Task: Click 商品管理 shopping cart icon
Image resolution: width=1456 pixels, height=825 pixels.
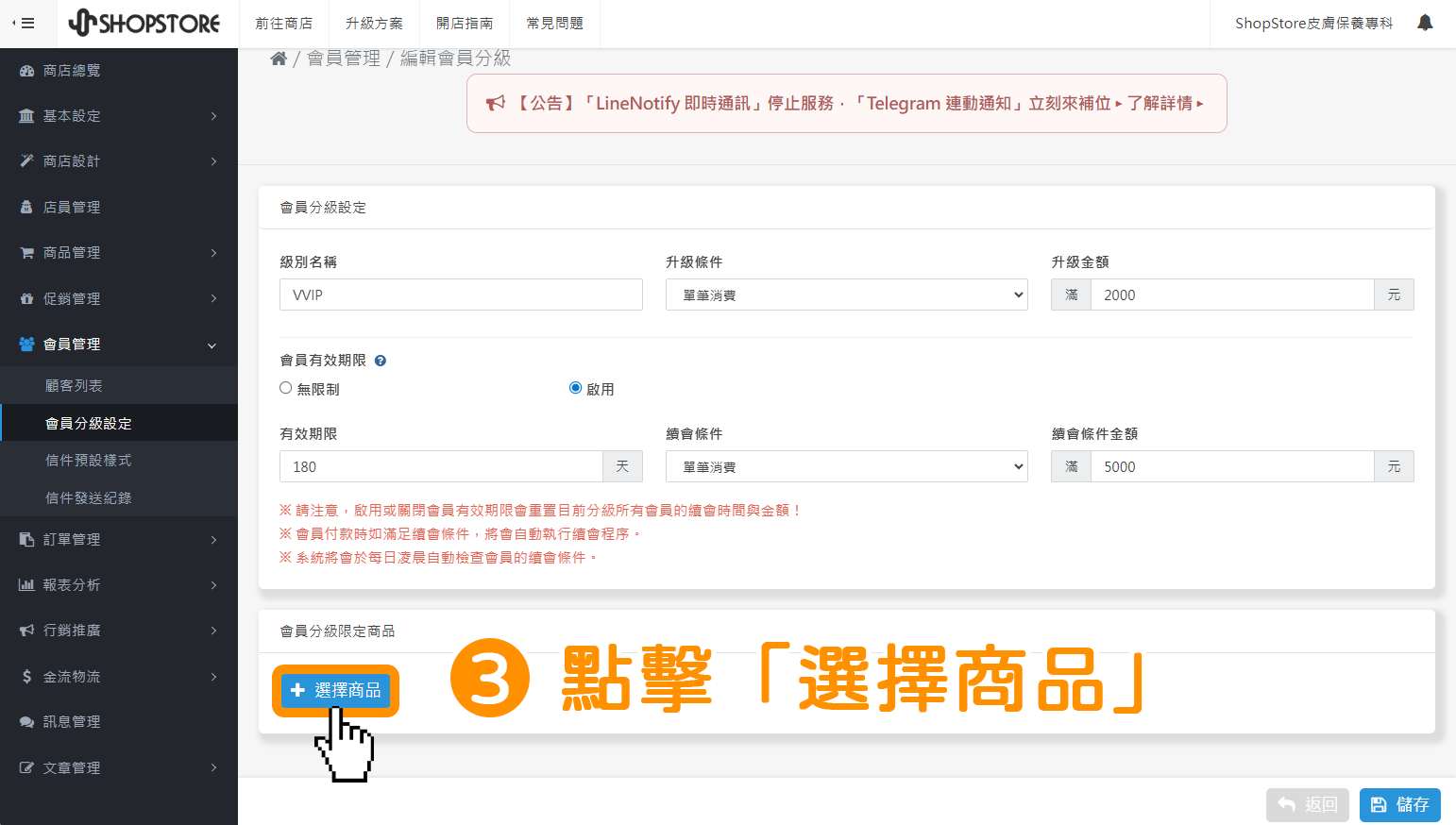Action: pyautogui.click(x=26, y=253)
